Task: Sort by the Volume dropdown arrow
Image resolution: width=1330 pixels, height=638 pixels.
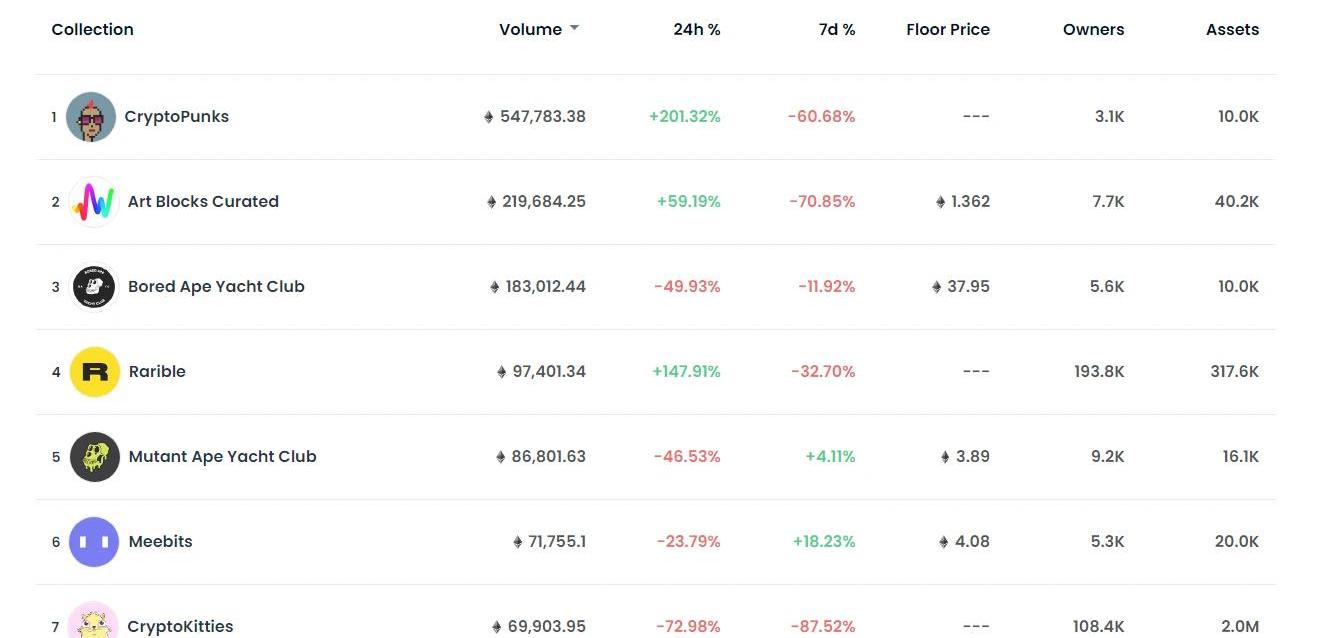Action: click(575, 29)
